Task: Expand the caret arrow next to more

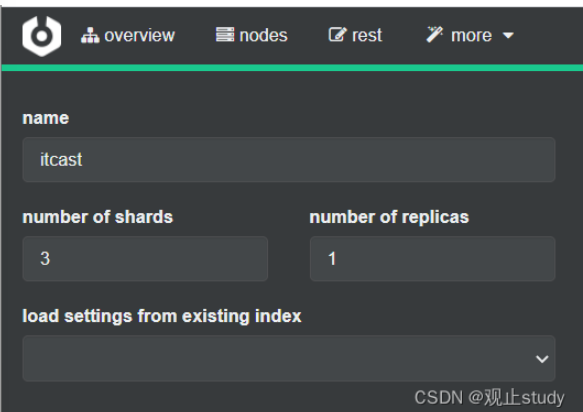Action: 508,36
